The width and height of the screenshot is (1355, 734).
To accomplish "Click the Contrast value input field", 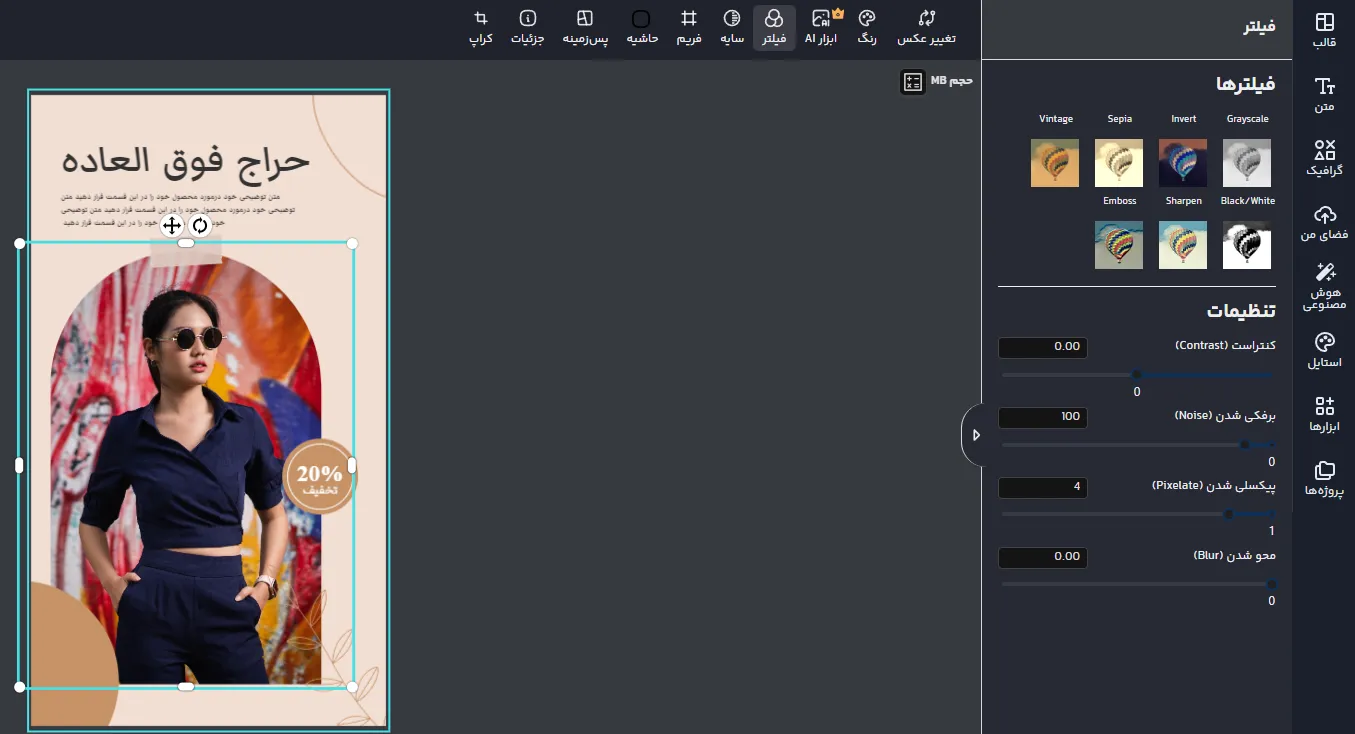I will point(1043,347).
